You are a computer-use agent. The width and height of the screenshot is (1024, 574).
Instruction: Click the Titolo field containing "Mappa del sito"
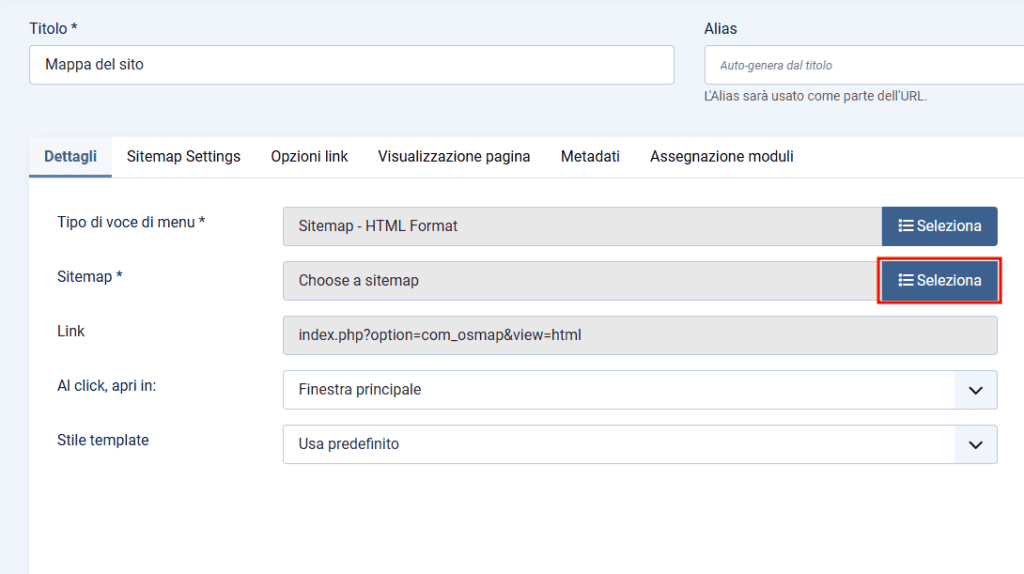(x=351, y=65)
